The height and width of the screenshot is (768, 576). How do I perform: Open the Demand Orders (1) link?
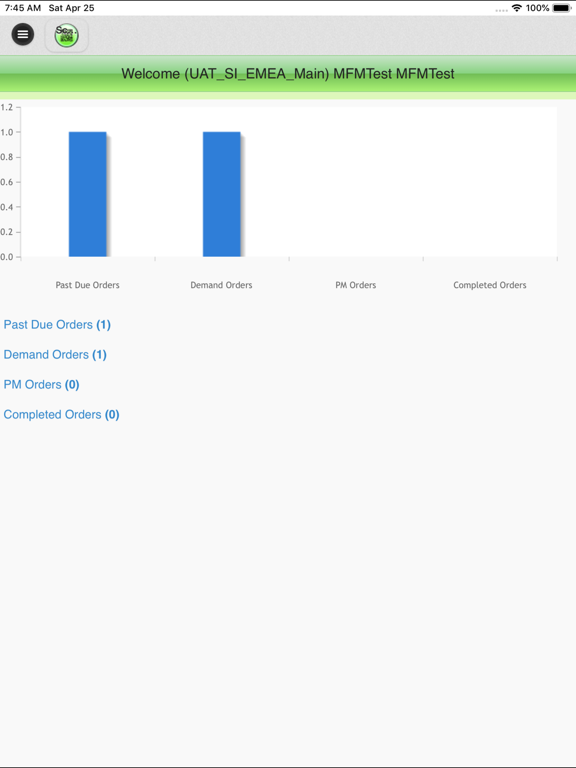(x=55, y=355)
